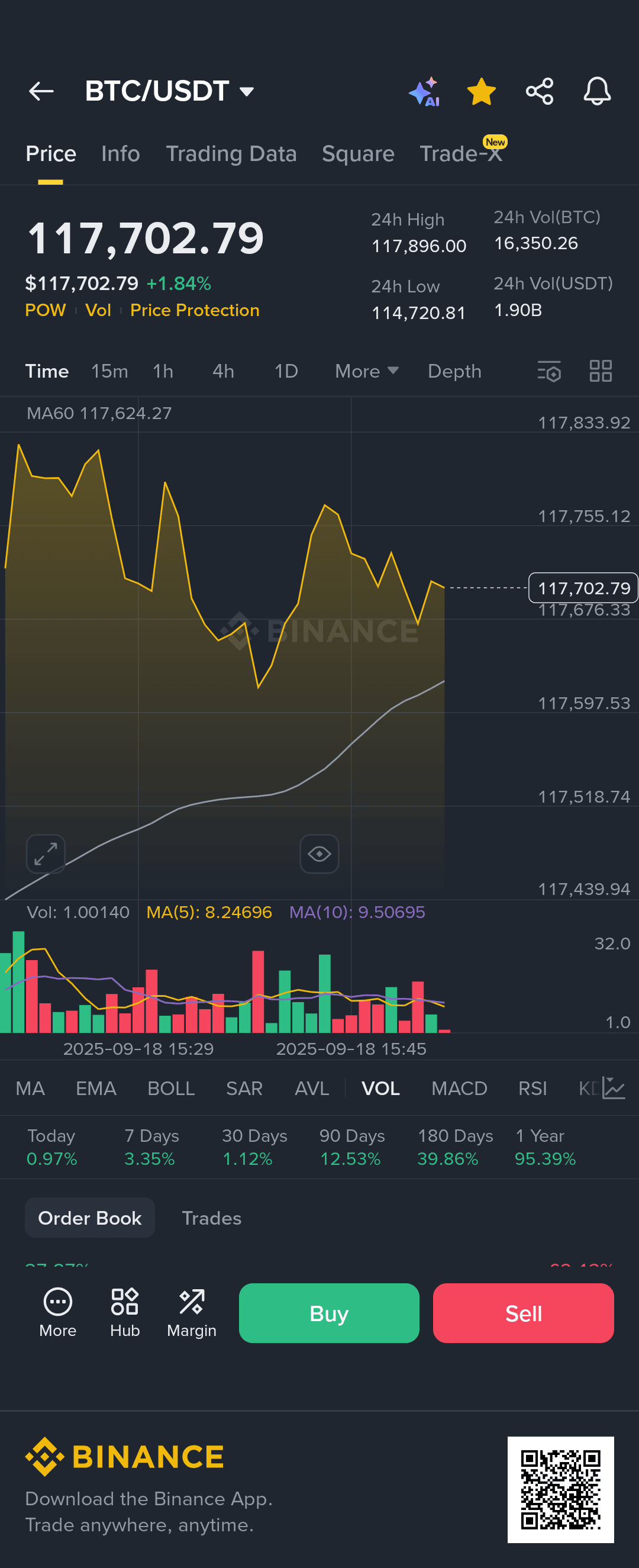Tap the MA(10): 9.50695 volume label
Image resolution: width=639 pixels, height=1568 pixels.
357,912
